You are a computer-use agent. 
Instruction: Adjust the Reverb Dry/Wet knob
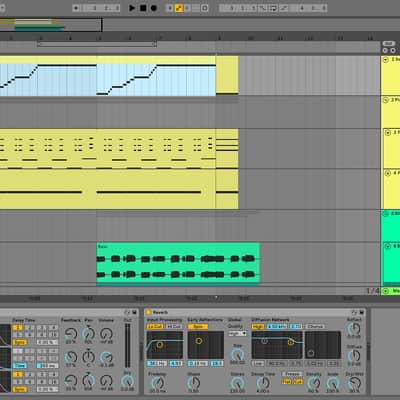354,383
